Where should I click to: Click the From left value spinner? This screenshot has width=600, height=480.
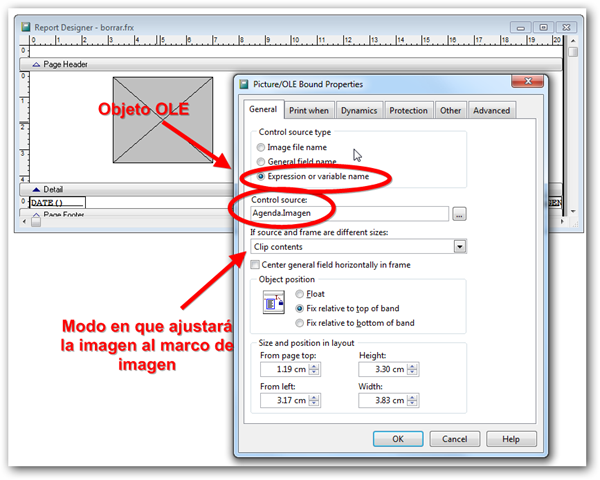pos(290,400)
